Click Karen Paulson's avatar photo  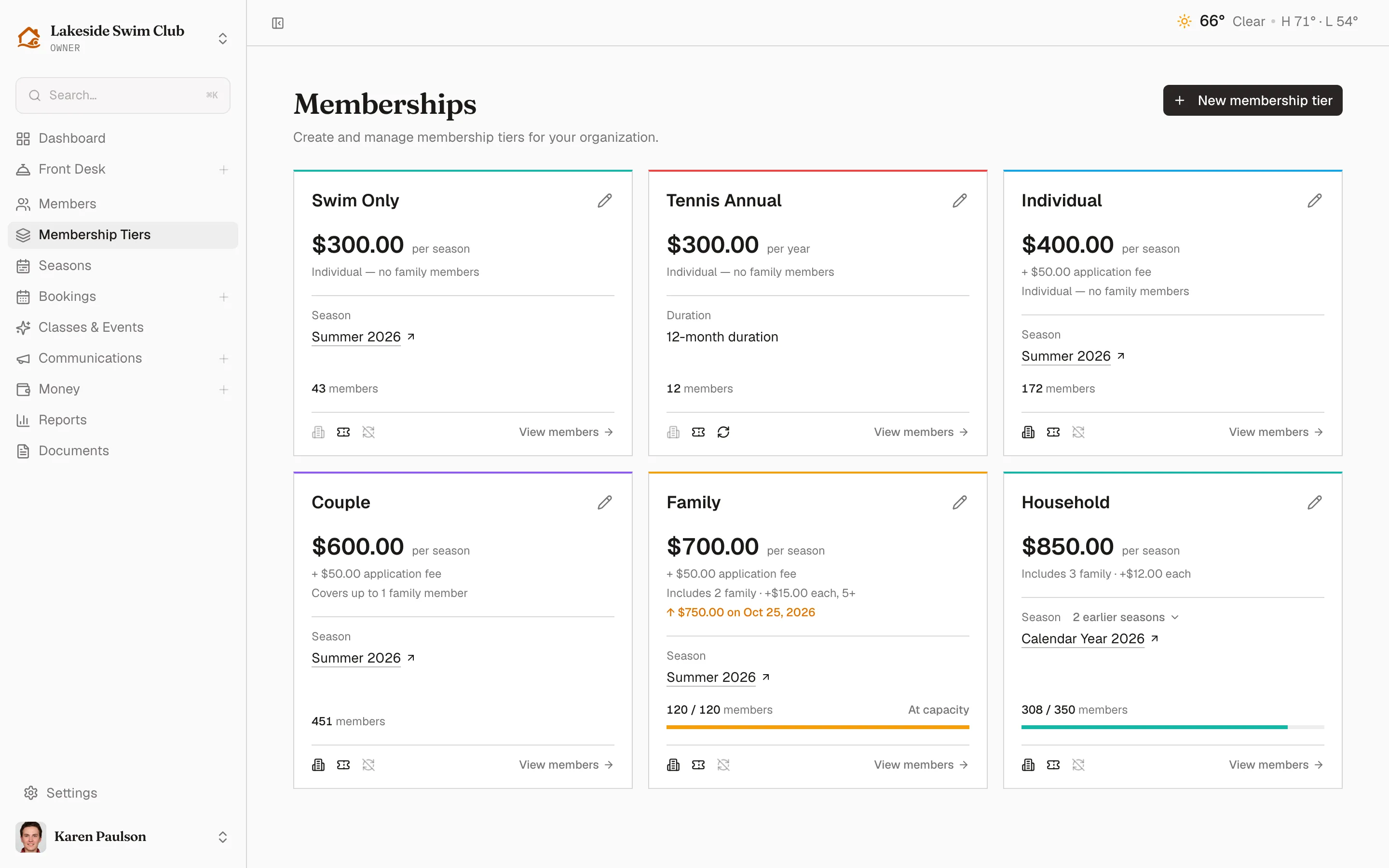coord(30,837)
